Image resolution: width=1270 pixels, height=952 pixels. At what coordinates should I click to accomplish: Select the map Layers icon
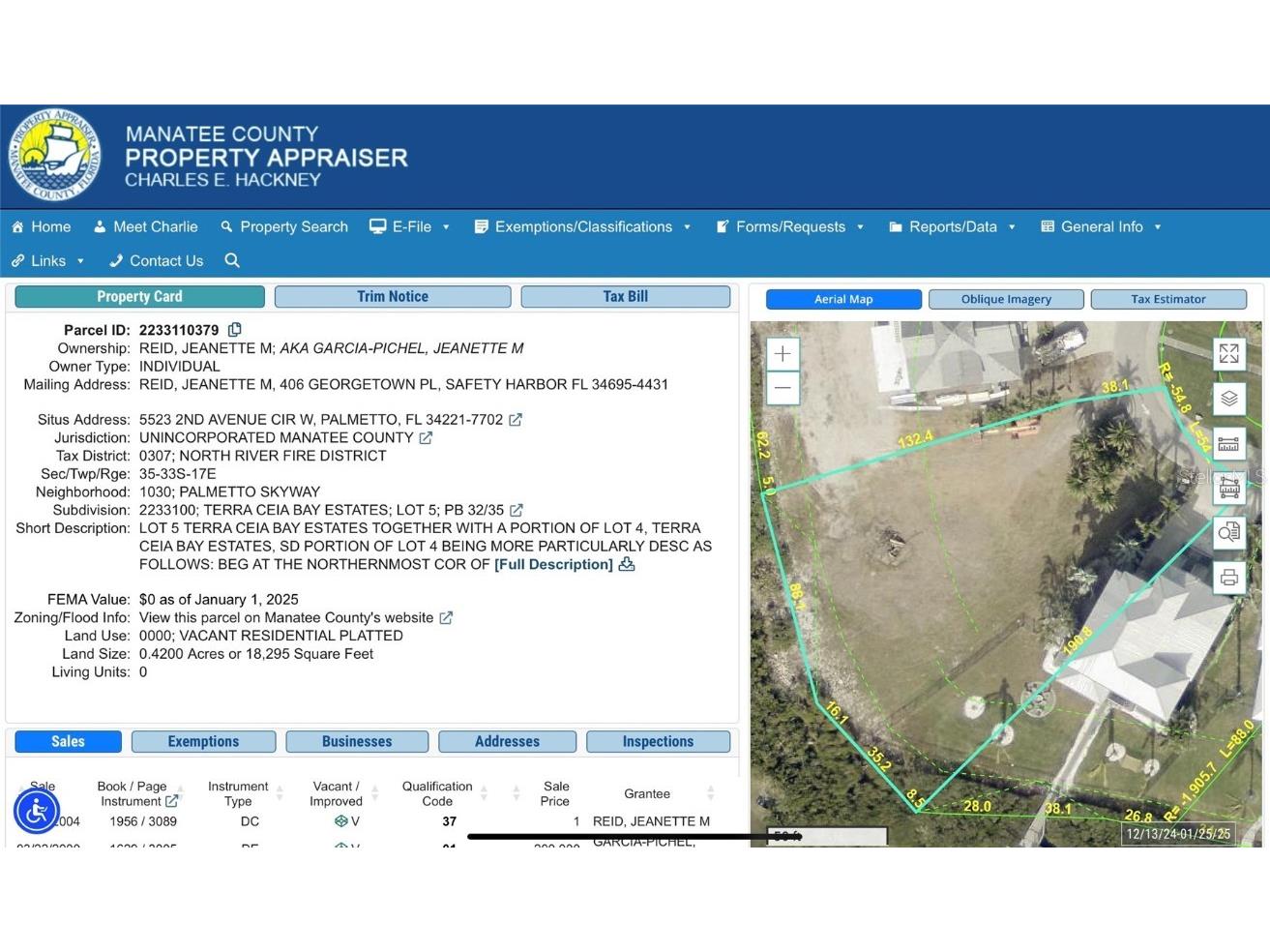tap(1229, 399)
